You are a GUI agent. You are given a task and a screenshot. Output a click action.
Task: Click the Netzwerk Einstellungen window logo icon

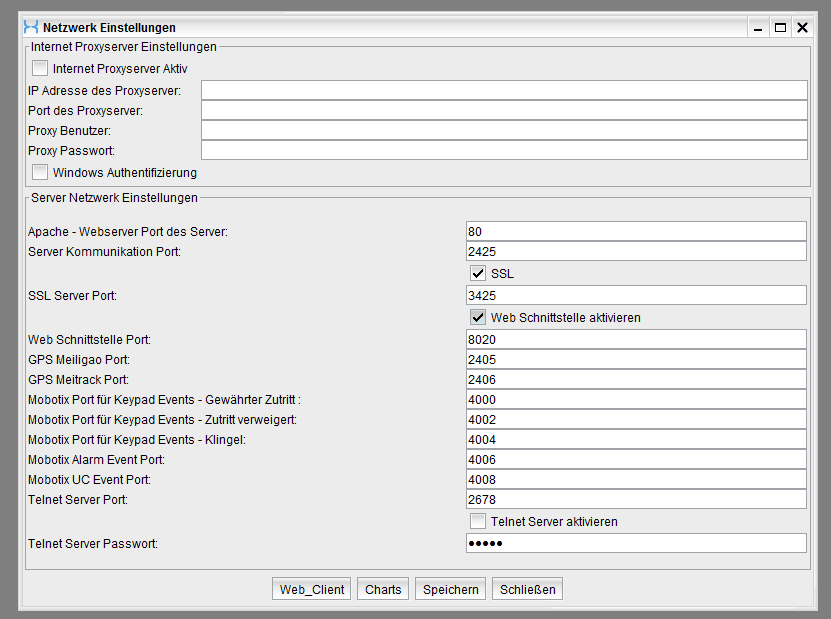tap(31, 28)
